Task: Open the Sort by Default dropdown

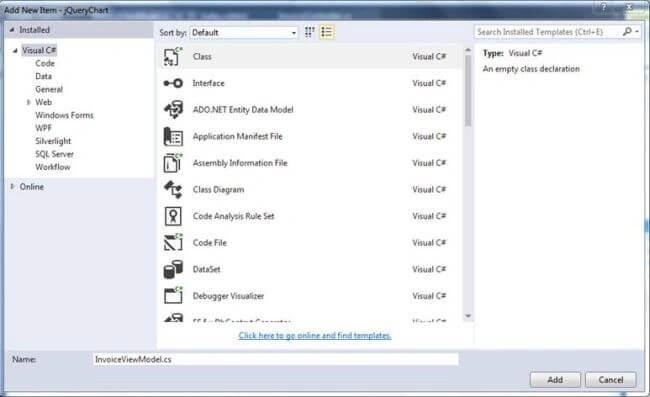Action: pos(244,32)
